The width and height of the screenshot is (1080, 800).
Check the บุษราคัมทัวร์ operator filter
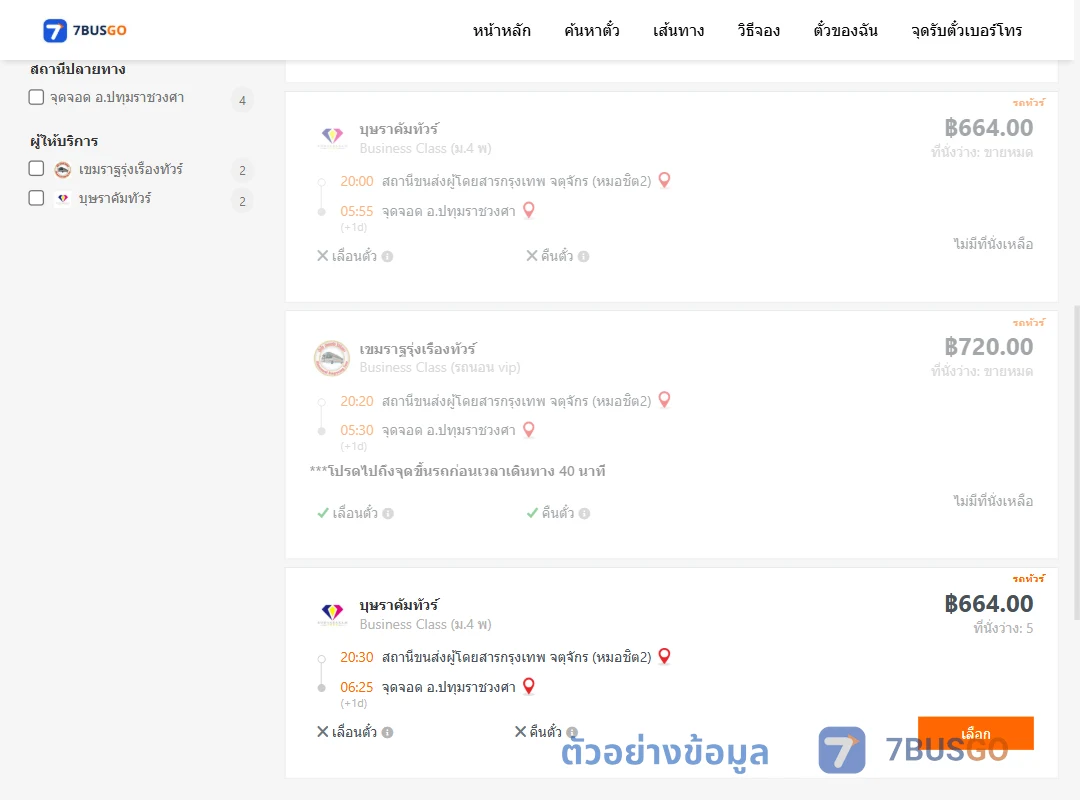pos(37,198)
